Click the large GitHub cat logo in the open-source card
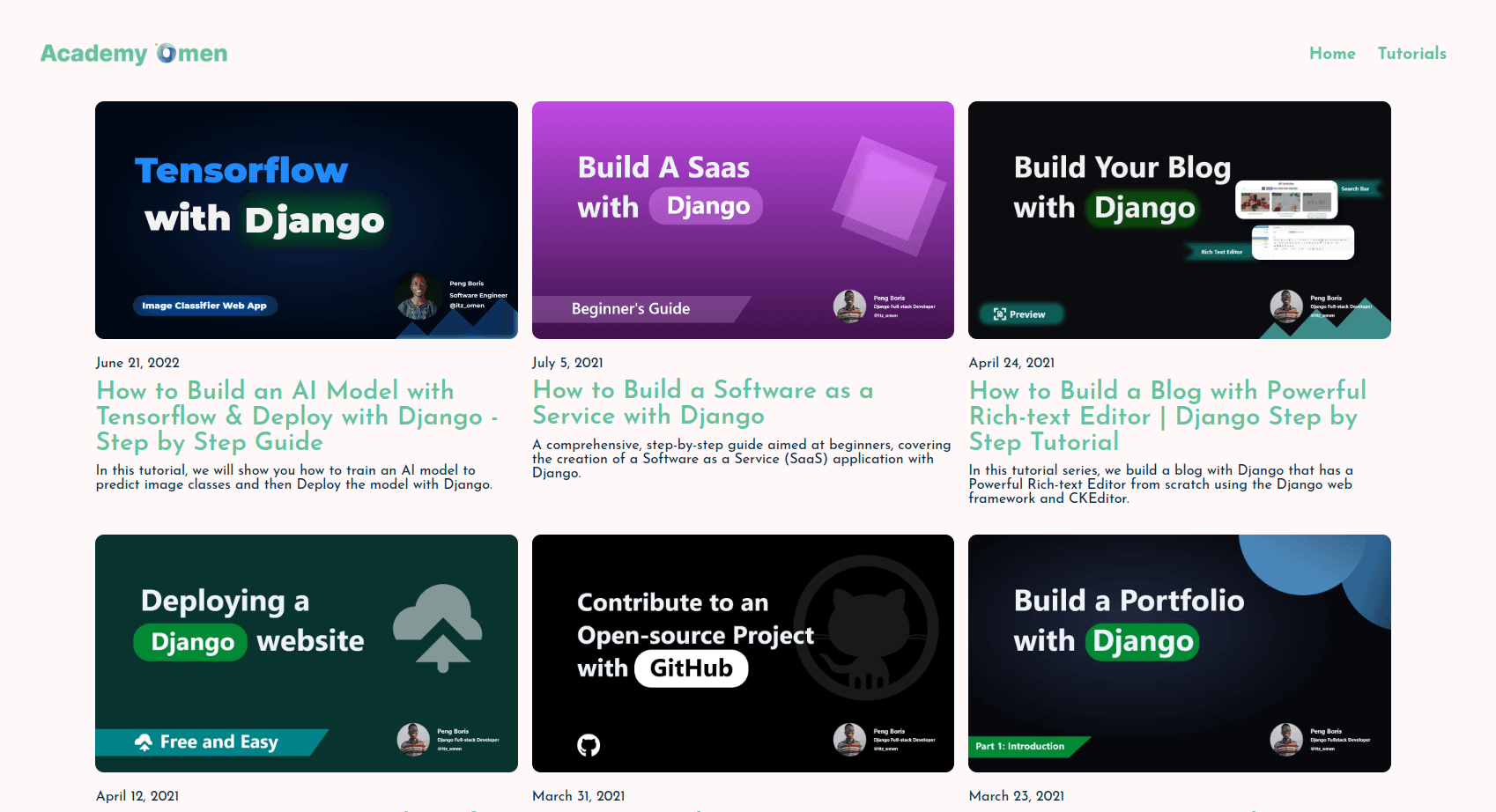 point(868,628)
